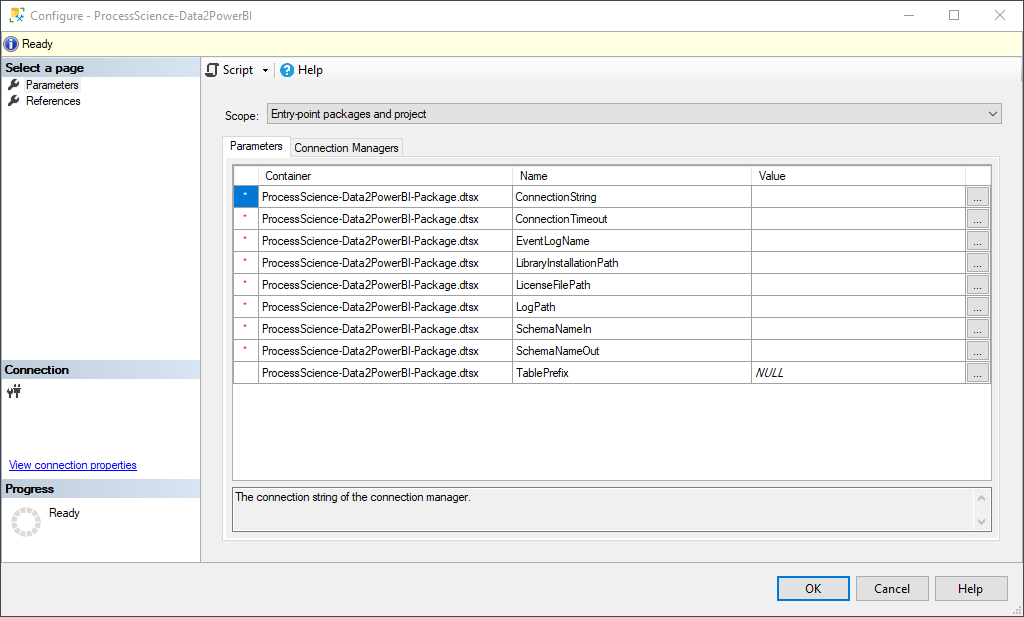The image size is (1024, 617).
Task: Click the Cancel button
Action: (x=891, y=588)
